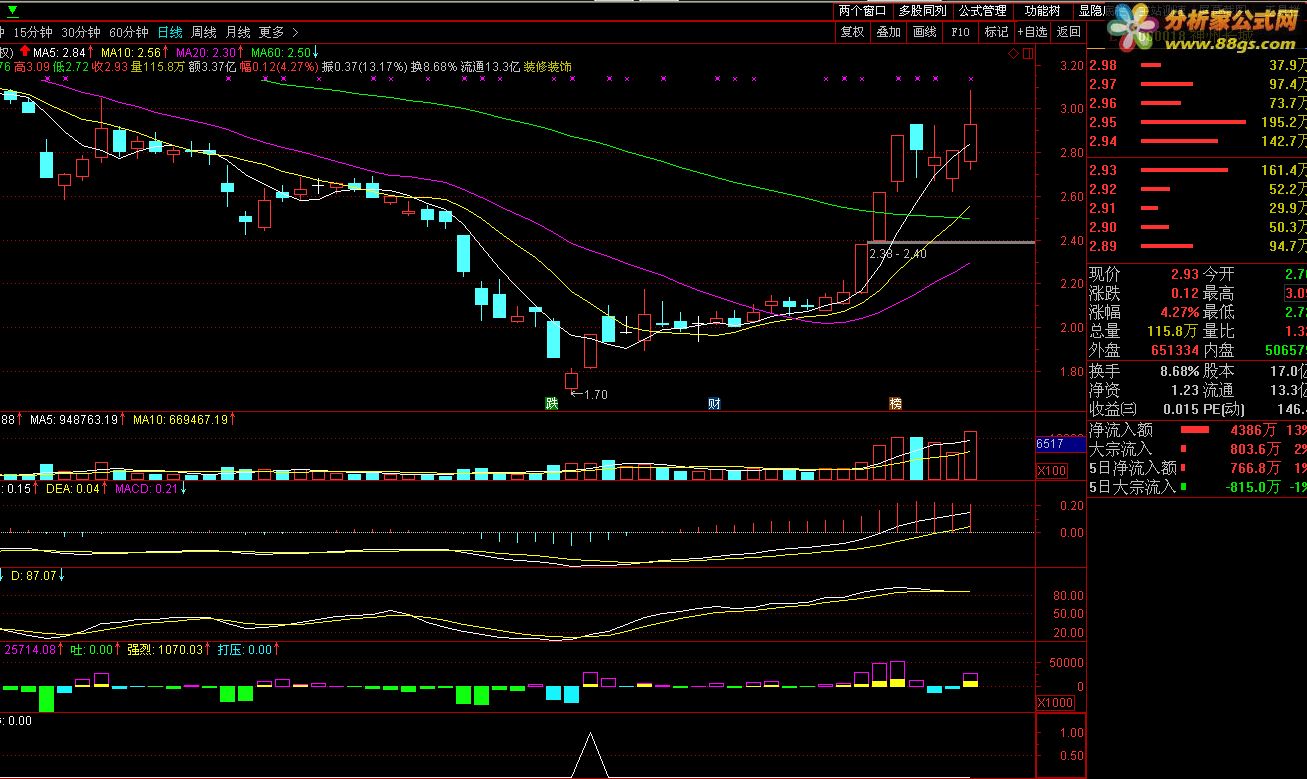Click the volume MA5: 948763.19 label
Viewport: 1307px width, 779px height.
point(73,420)
